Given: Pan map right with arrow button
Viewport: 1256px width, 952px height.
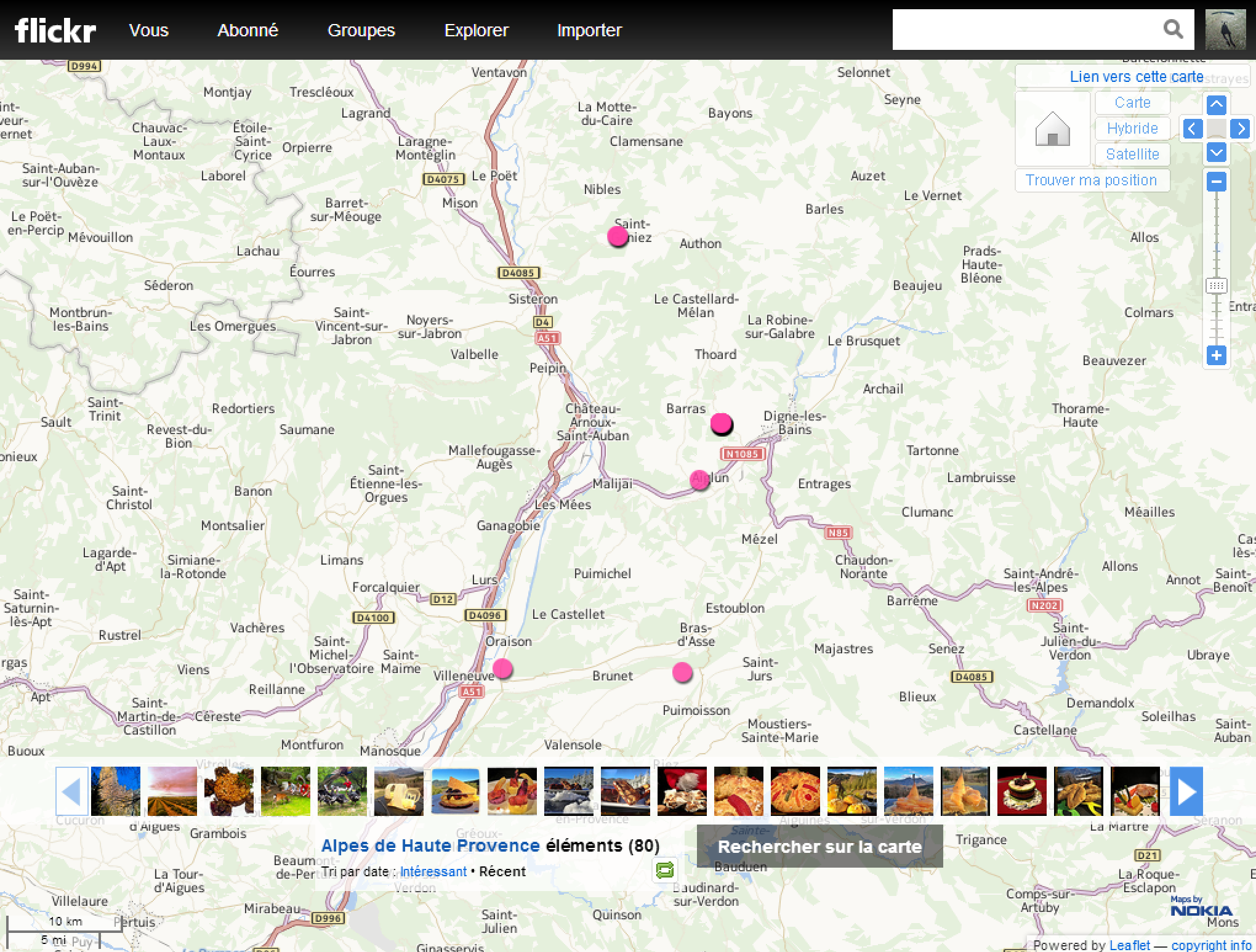Looking at the screenshot, I should 1240,129.
